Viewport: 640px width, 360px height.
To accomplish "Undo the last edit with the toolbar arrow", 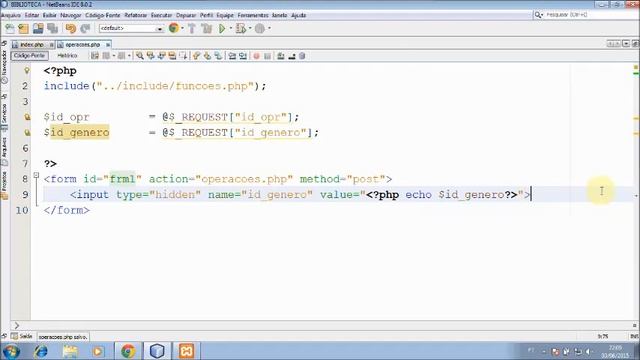I will tap(71, 29).
